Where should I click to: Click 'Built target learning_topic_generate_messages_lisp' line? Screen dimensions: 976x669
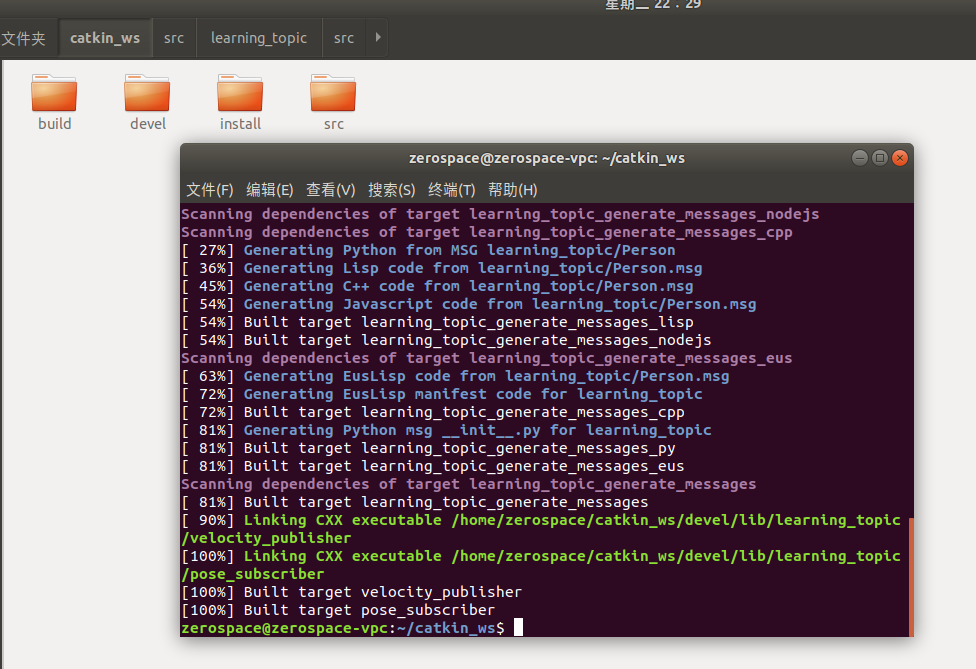(x=437, y=322)
